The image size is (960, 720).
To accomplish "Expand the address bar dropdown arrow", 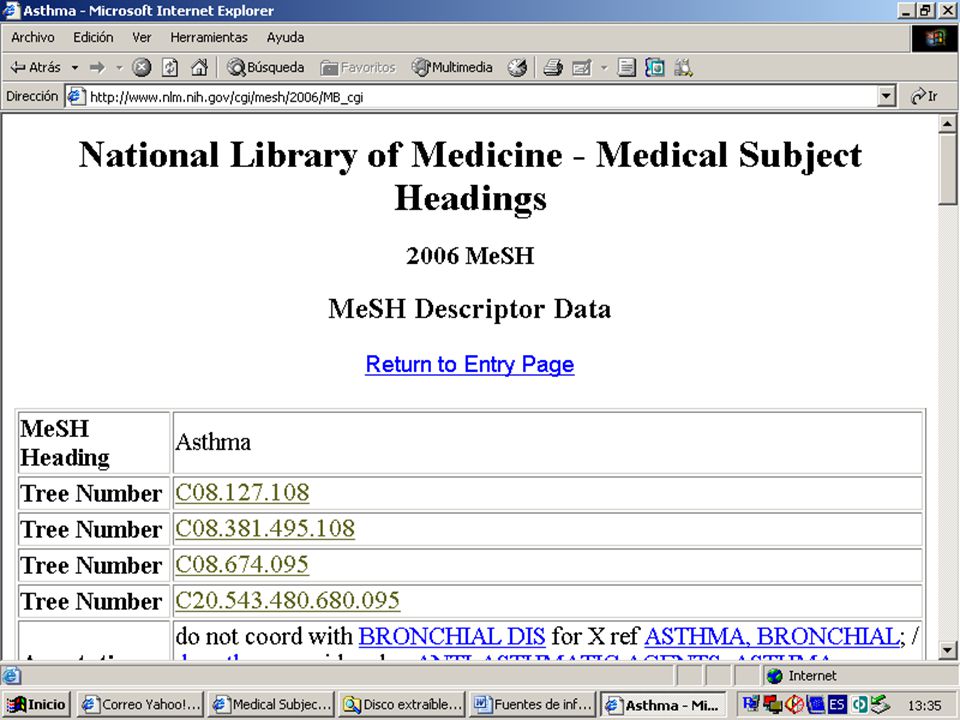I will (x=885, y=96).
